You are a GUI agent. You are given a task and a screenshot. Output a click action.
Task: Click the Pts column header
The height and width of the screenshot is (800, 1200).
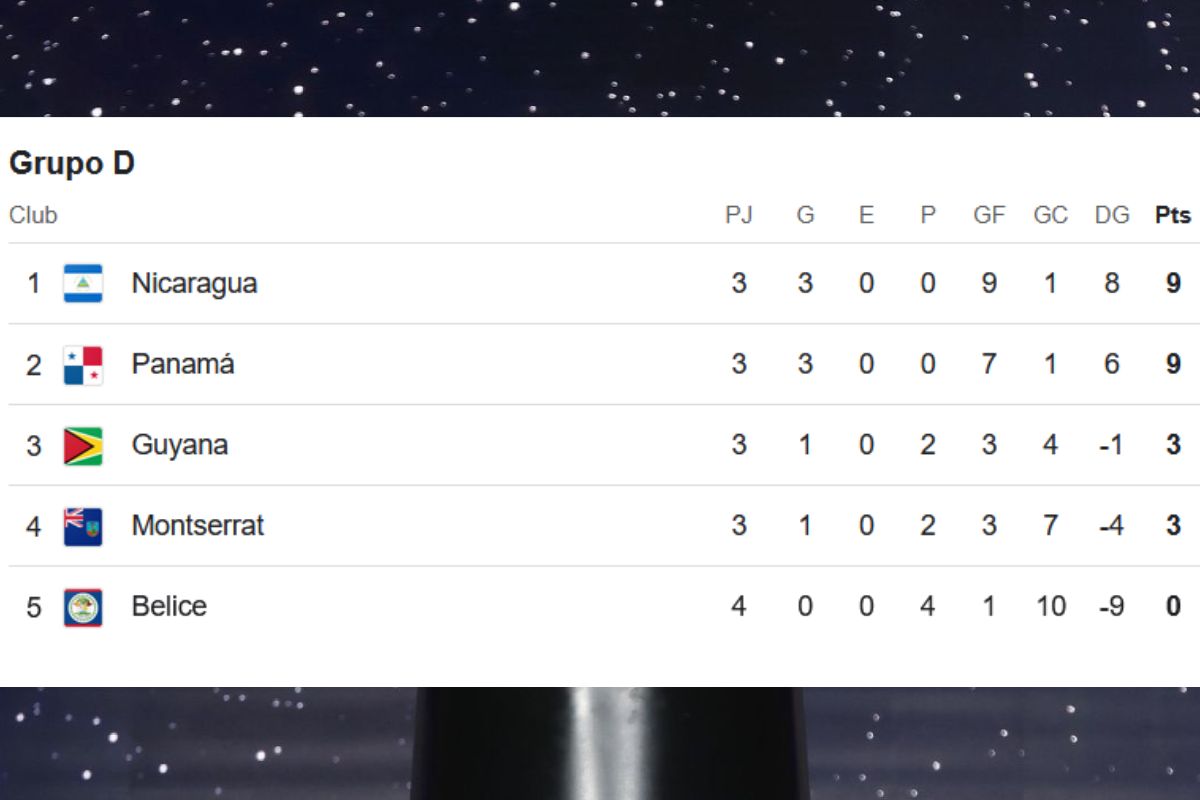[1173, 215]
